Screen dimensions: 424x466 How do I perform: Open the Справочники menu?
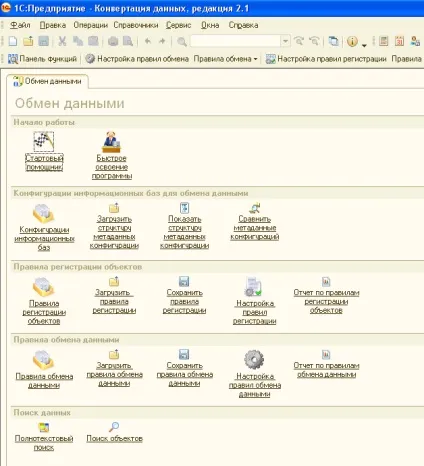coord(136,25)
